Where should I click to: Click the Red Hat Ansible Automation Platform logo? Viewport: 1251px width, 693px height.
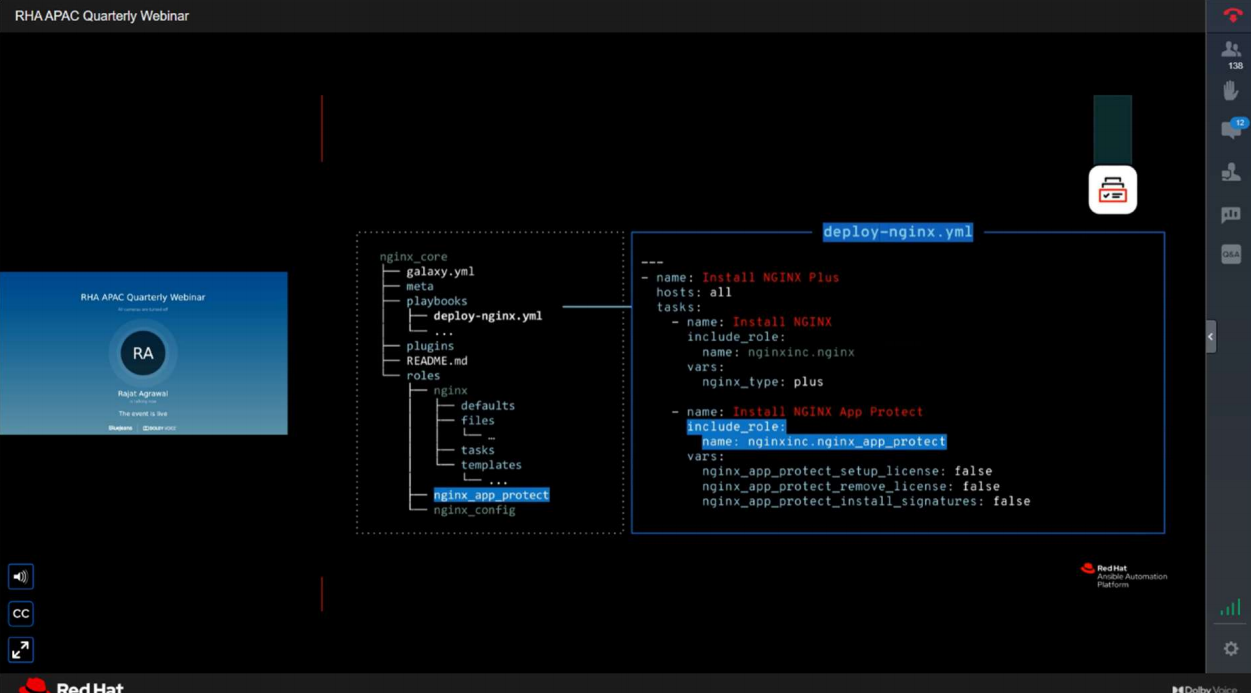[1124, 575]
